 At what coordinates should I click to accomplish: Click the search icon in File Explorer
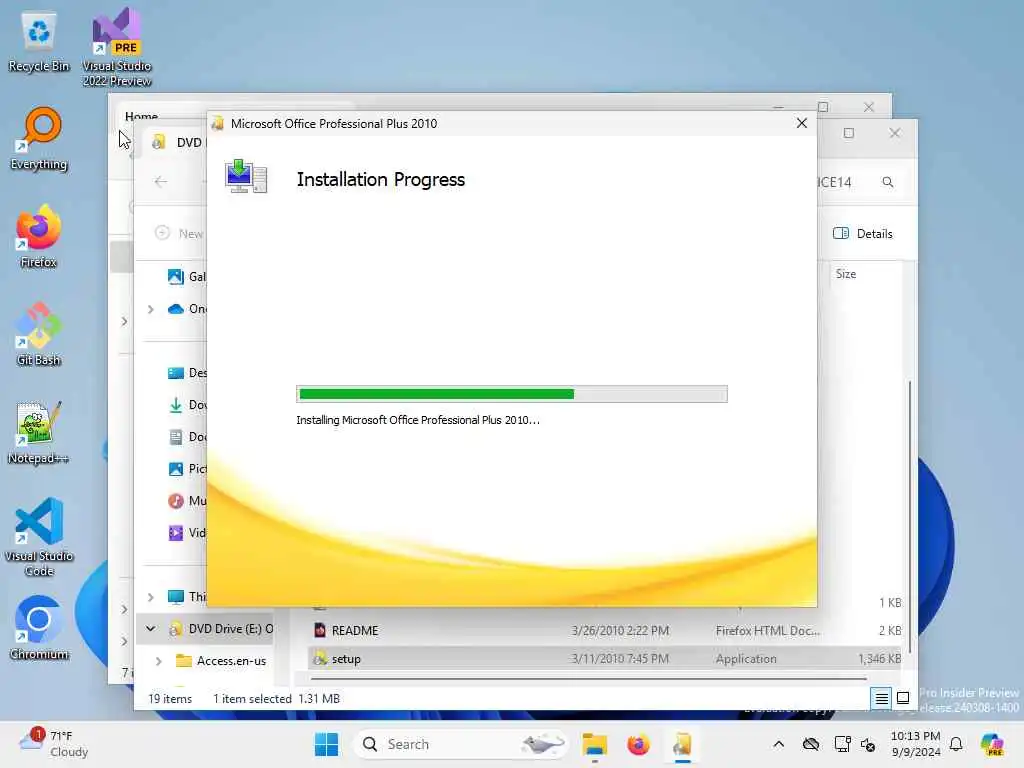(x=888, y=182)
